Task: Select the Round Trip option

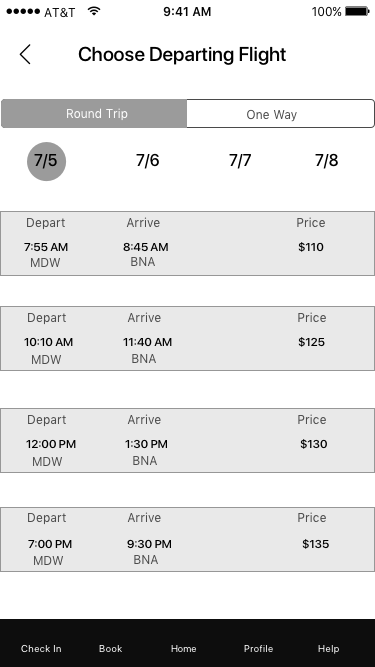Action: coord(94,114)
